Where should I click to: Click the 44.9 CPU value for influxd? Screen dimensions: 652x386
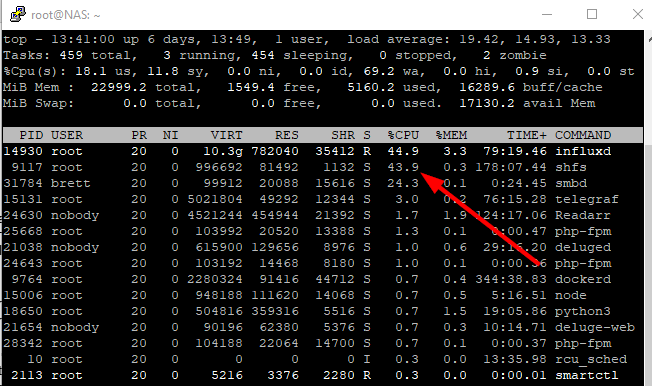(x=403, y=151)
